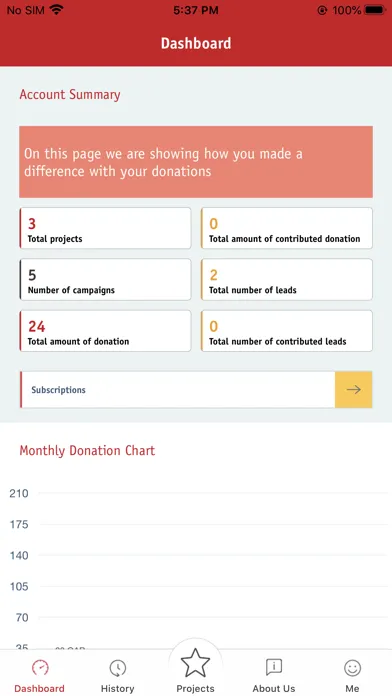392x696 pixels.
Task: Tap the Me smiley face icon
Action: (x=352, y=668)
